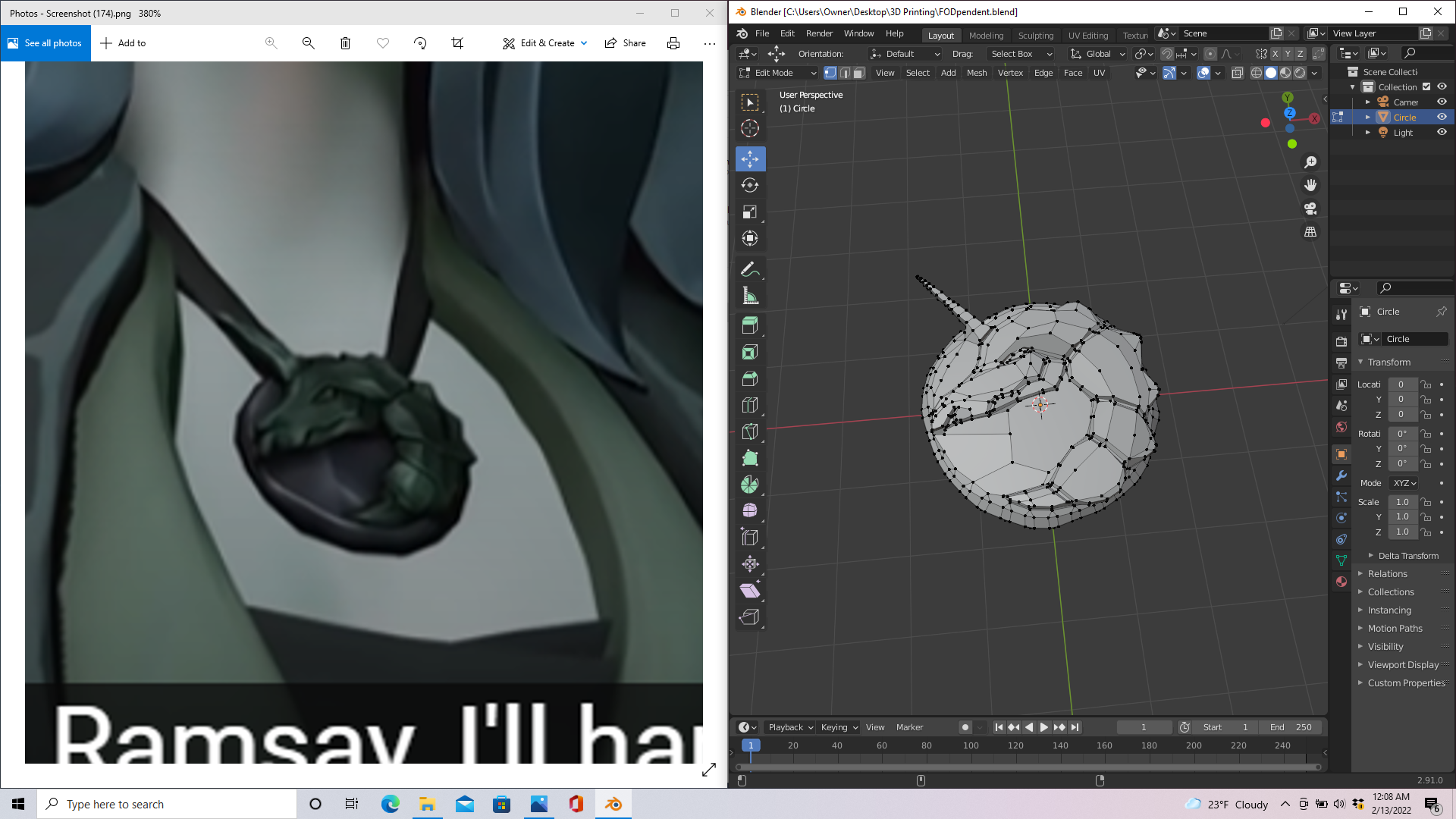
Task: Toggle Collection exclude checkbox in outliner
Action: 1426,87
